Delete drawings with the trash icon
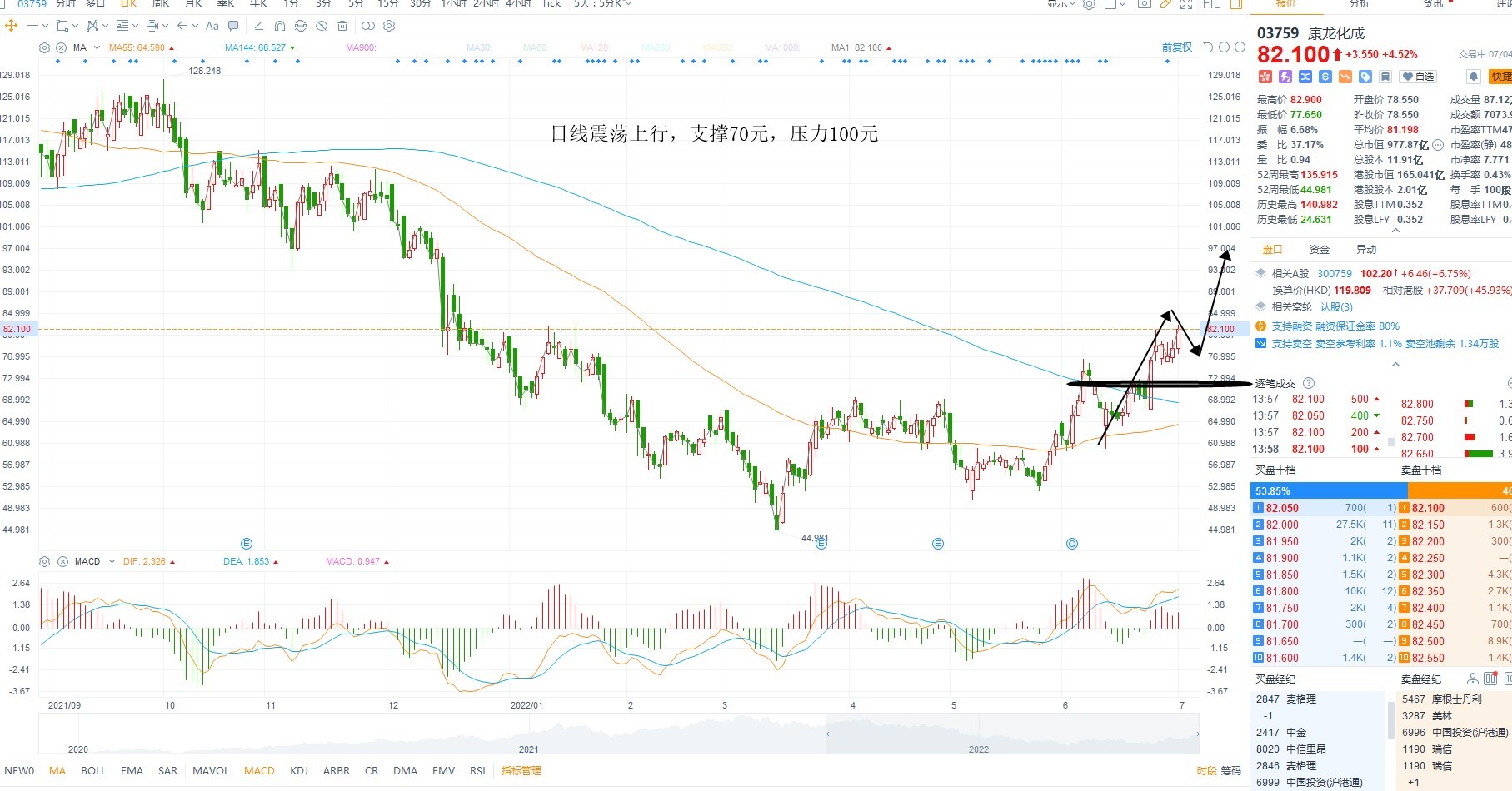The height and width of the screenshot is (791, 1512). 342,26
